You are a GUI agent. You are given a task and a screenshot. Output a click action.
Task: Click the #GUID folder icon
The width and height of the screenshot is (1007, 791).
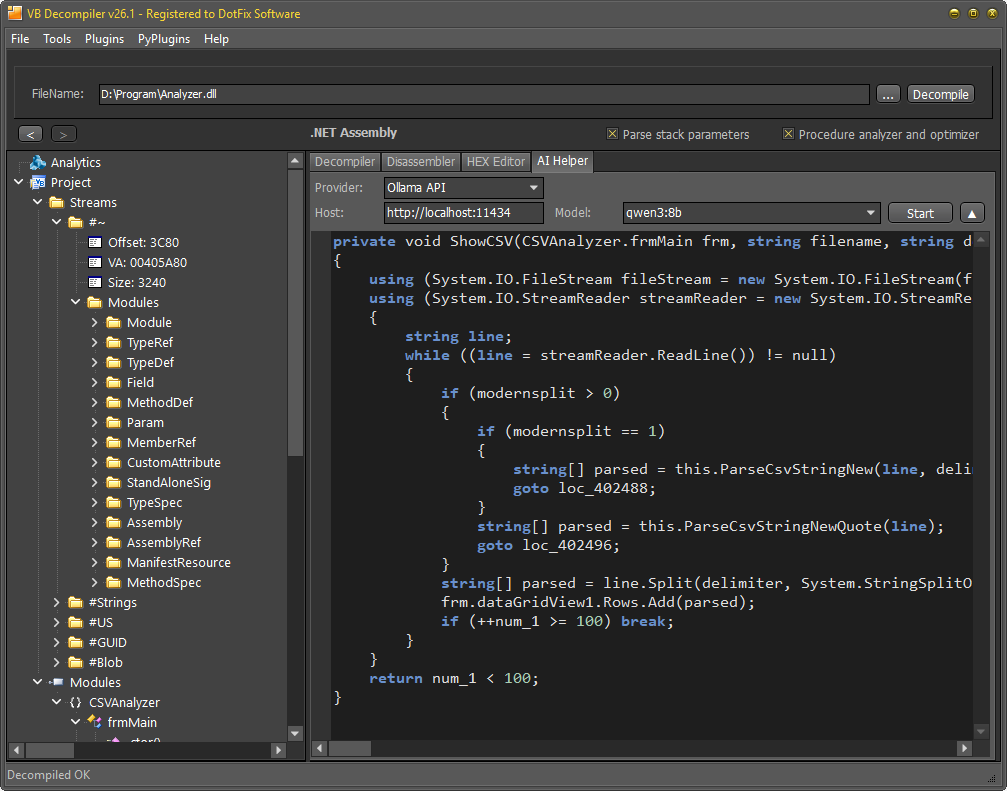[x=76, y=642]
